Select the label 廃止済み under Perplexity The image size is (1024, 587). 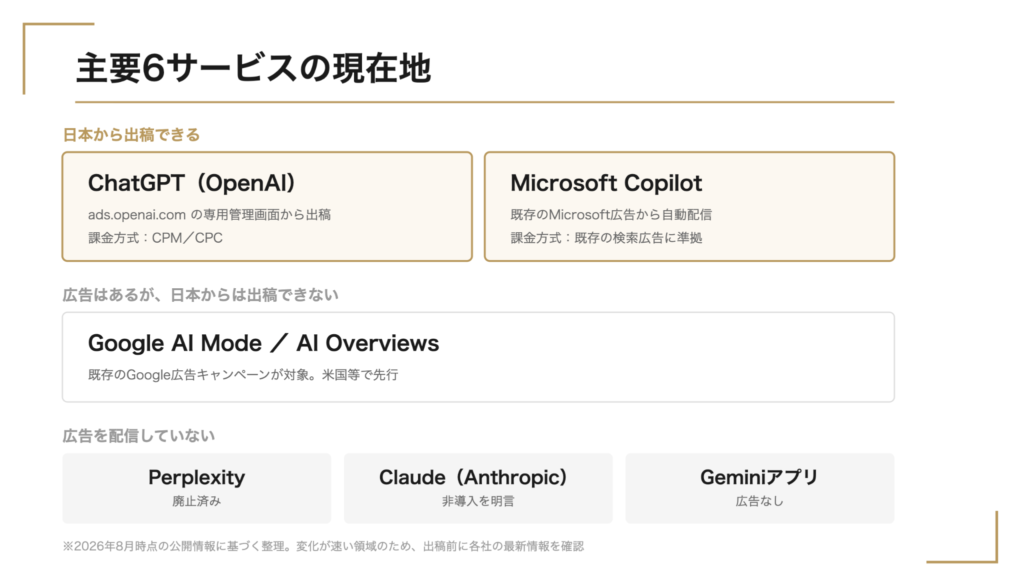tap(197, 501)
